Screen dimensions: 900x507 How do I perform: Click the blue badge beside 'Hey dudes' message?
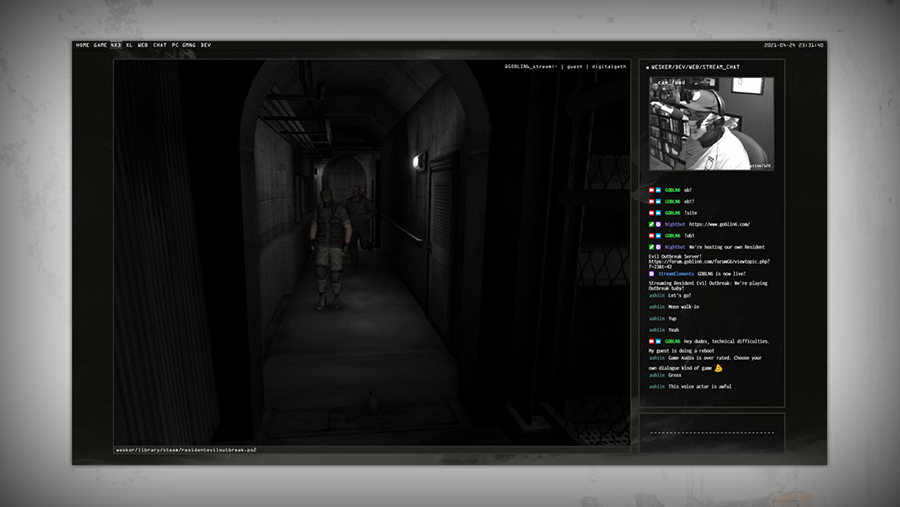[658, 341]
